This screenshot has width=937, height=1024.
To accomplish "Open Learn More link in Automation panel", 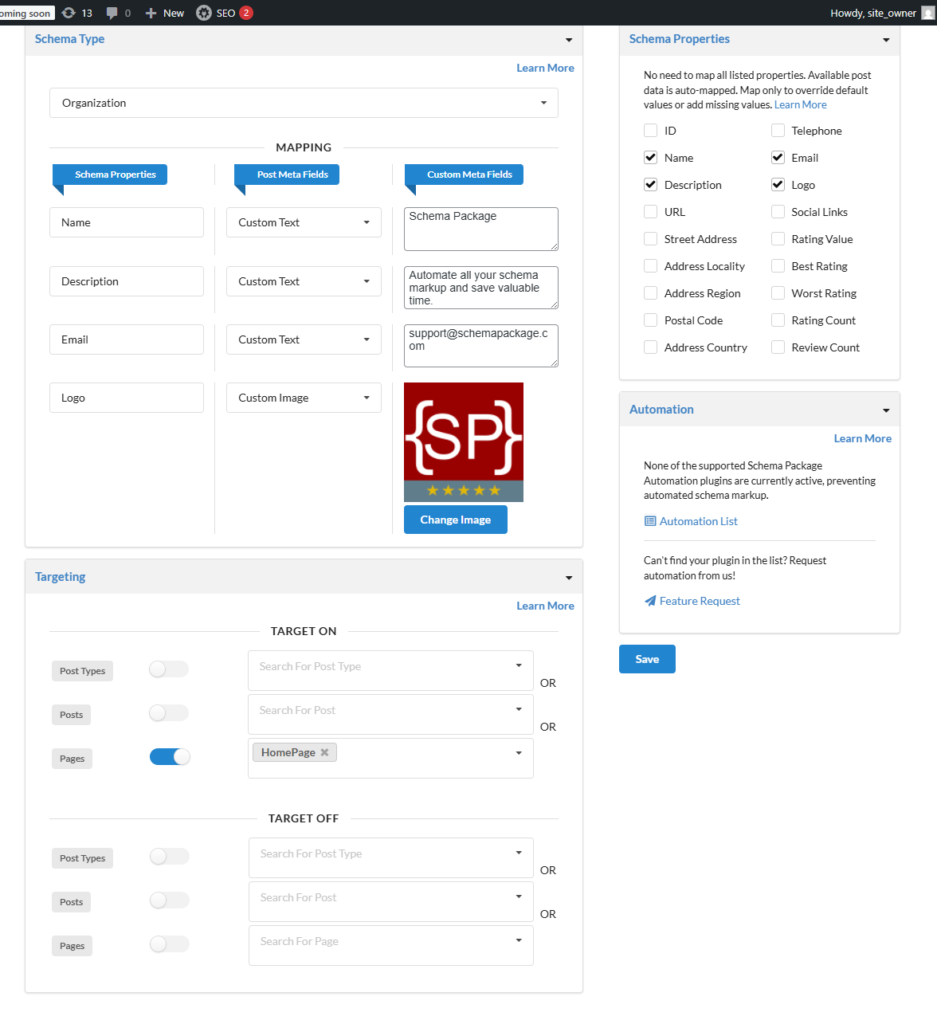I will coord(862,438).
